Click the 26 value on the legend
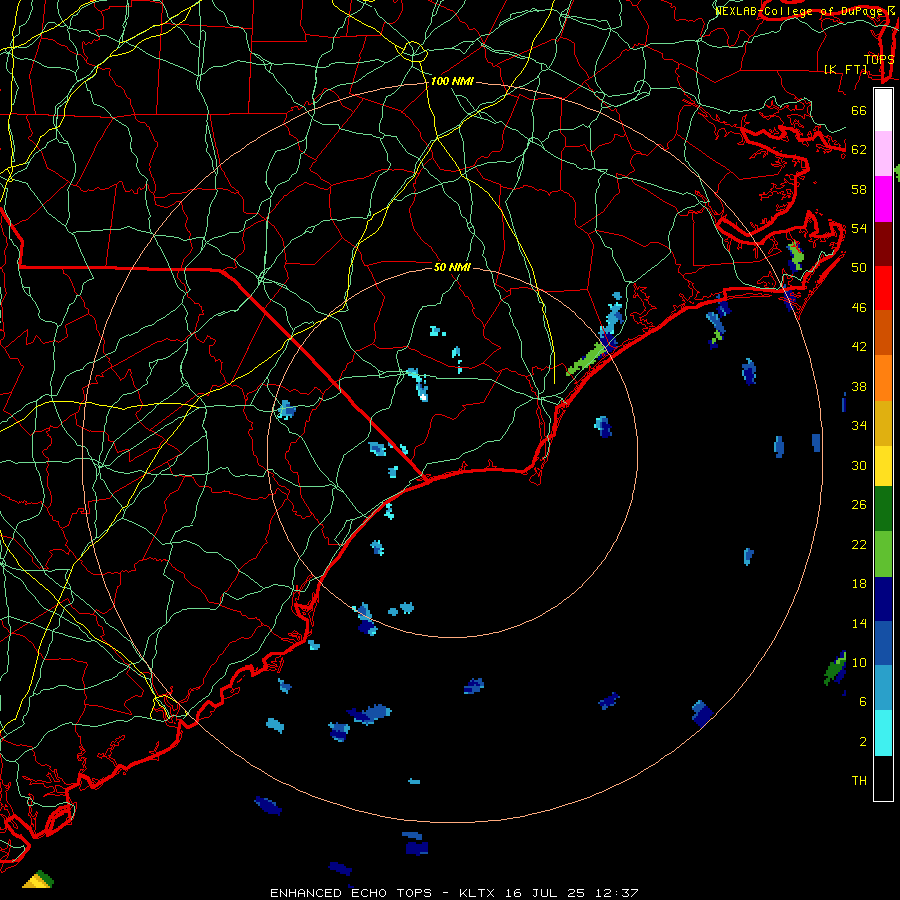This screenshot has height=900, width=900. pyautogui.click(x=859, y=505)
